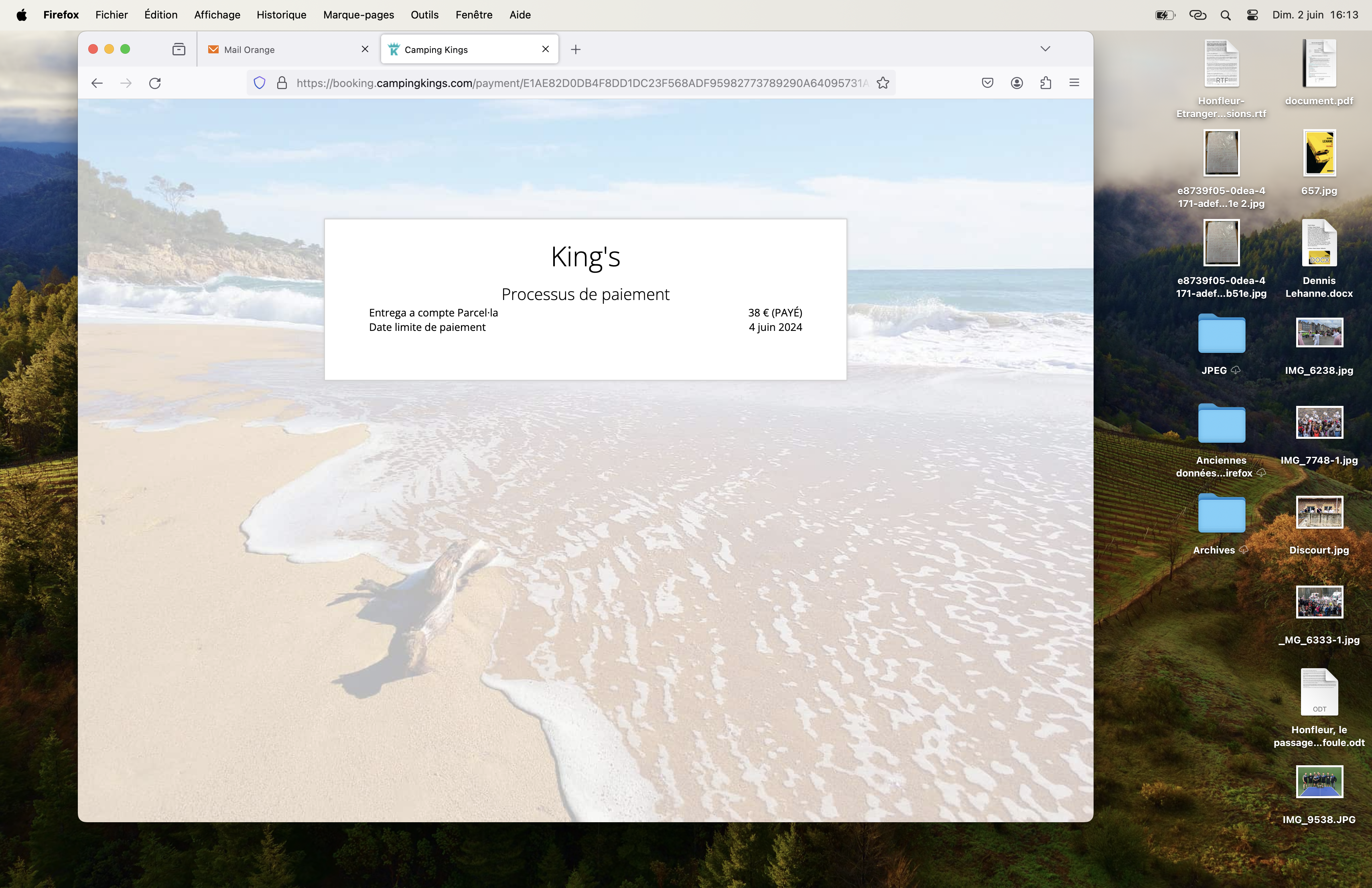Viewport: 1372px width, 888px height.
Task: Open the Historique menu
Action: pyautogui.click(x=281, y=15)
